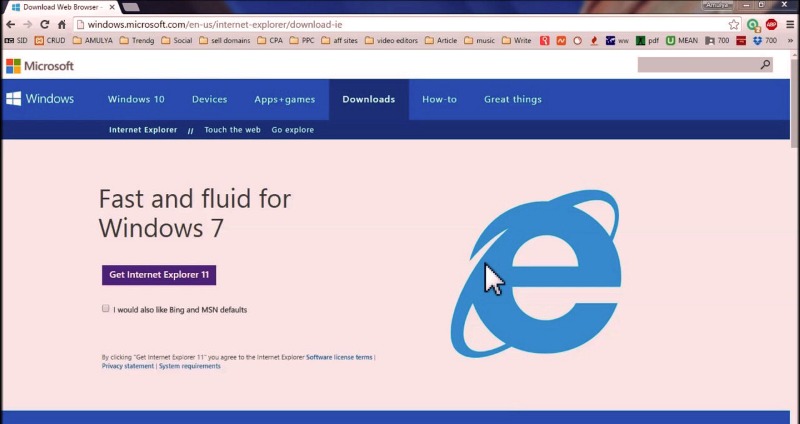
Task: Expand the video editors bookmarks folder
Action: click(391, 40)
